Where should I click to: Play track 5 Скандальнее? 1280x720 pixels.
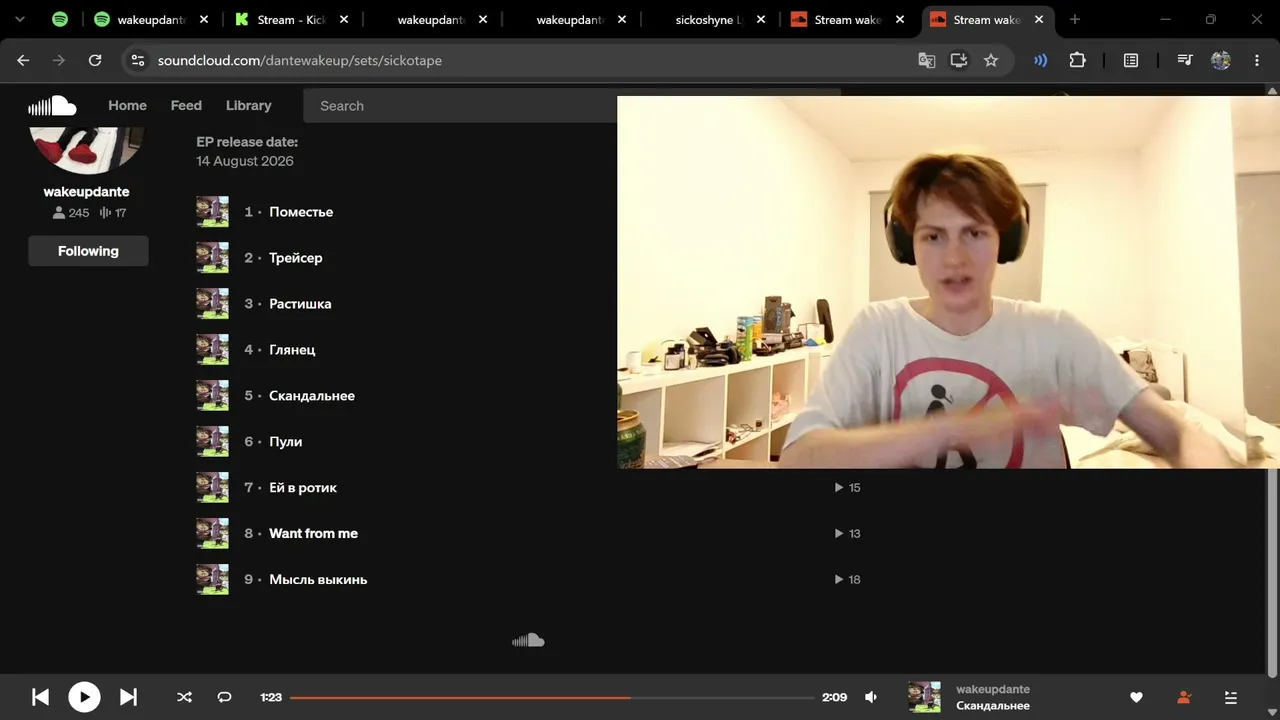312,396
